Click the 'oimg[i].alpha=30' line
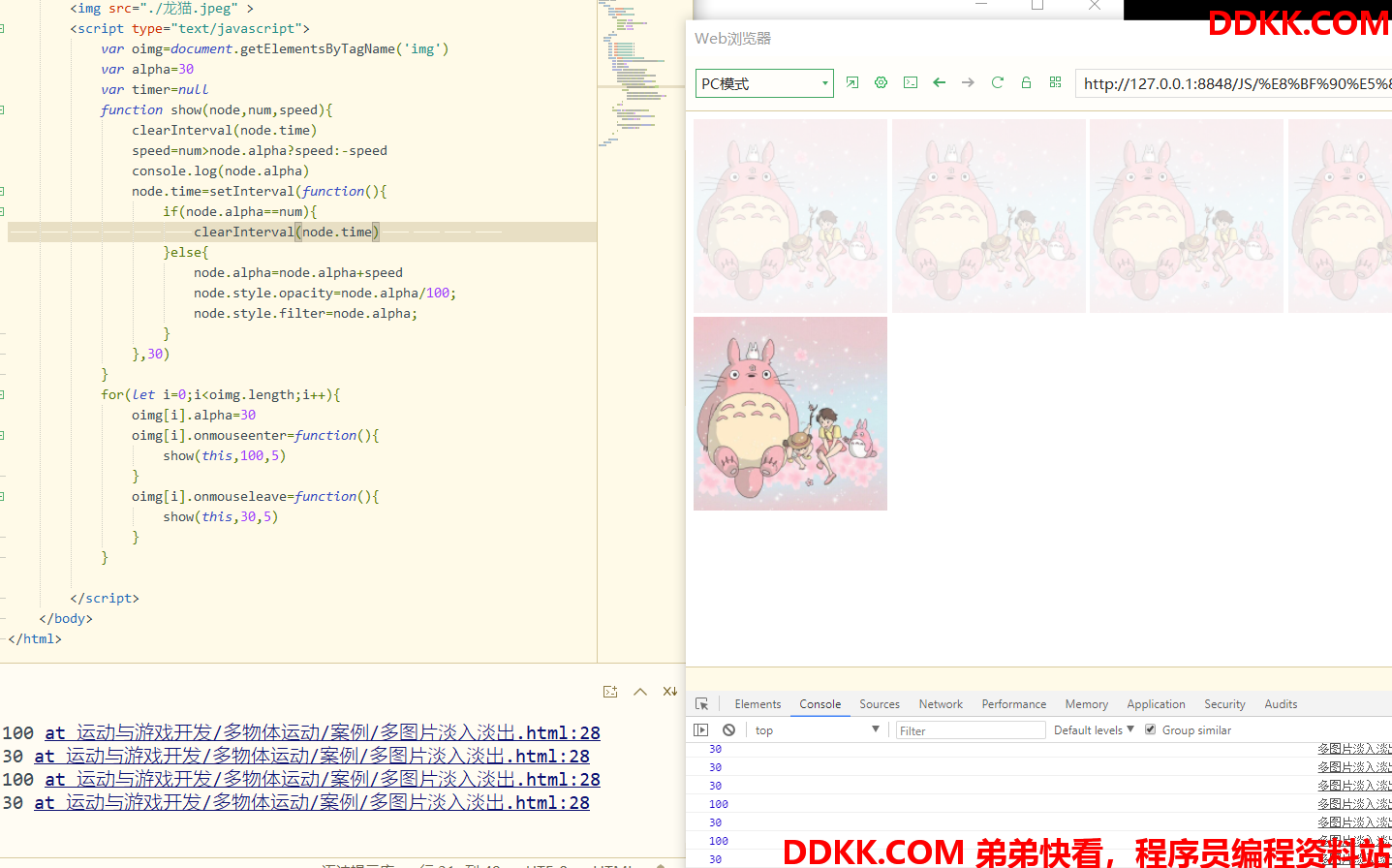The height and width of the screenshot is (868, 1392). 194,416
